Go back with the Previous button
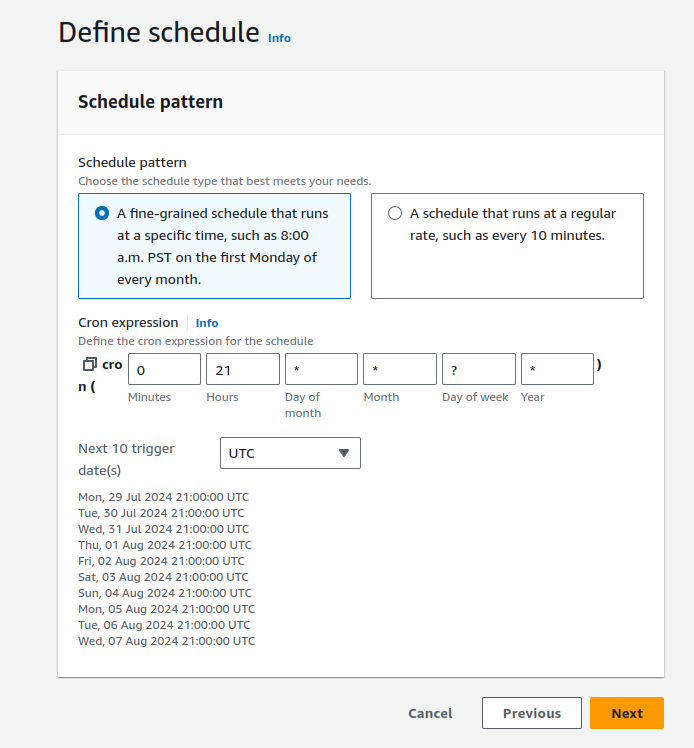 (531, 713)
